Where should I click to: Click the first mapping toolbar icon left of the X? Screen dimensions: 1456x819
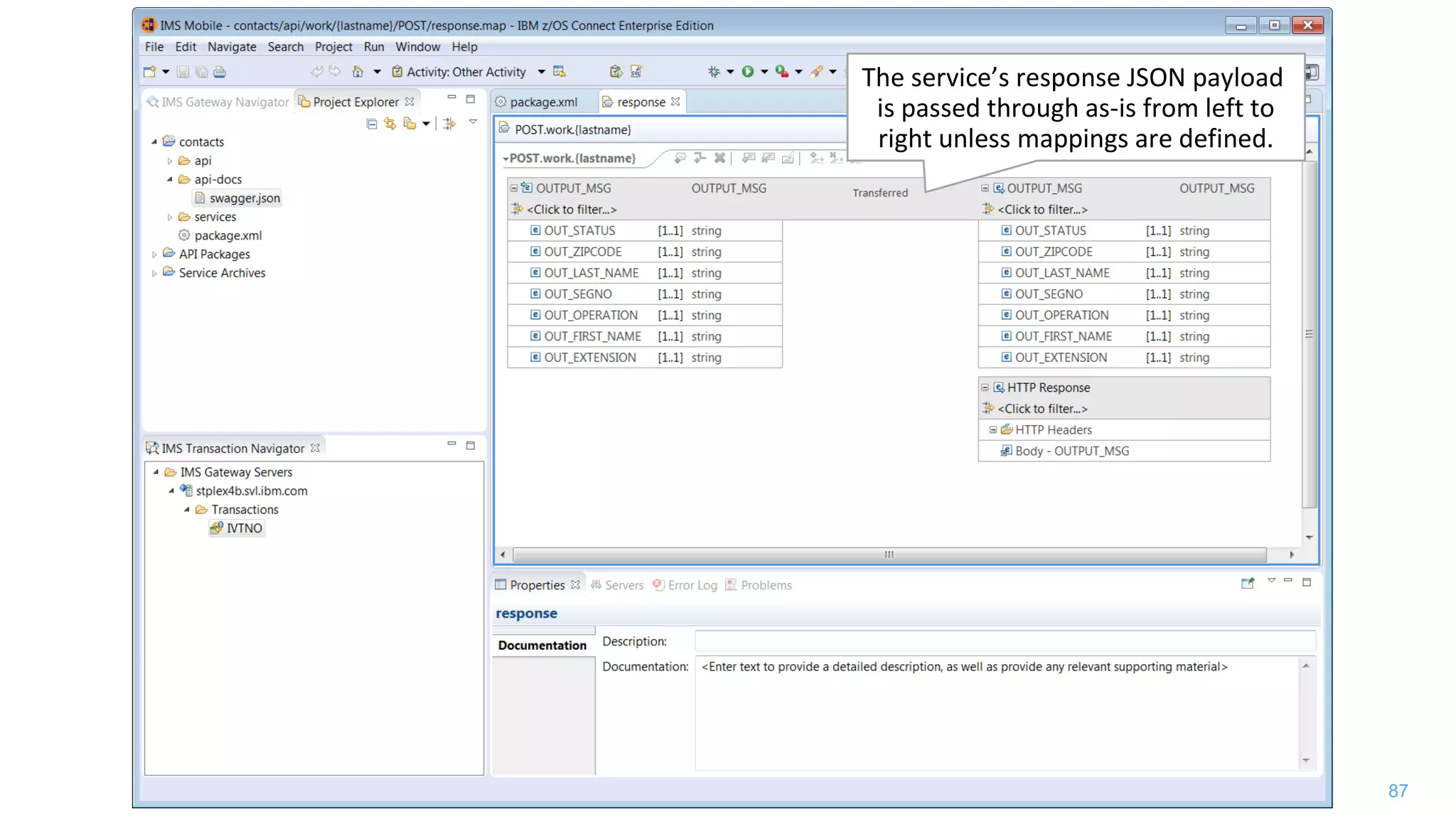(x=680, y=158)
